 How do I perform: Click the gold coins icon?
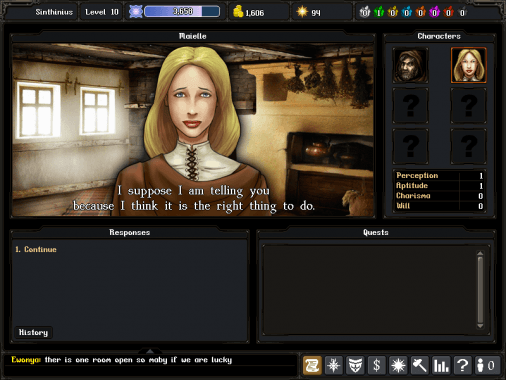point(238,12)
